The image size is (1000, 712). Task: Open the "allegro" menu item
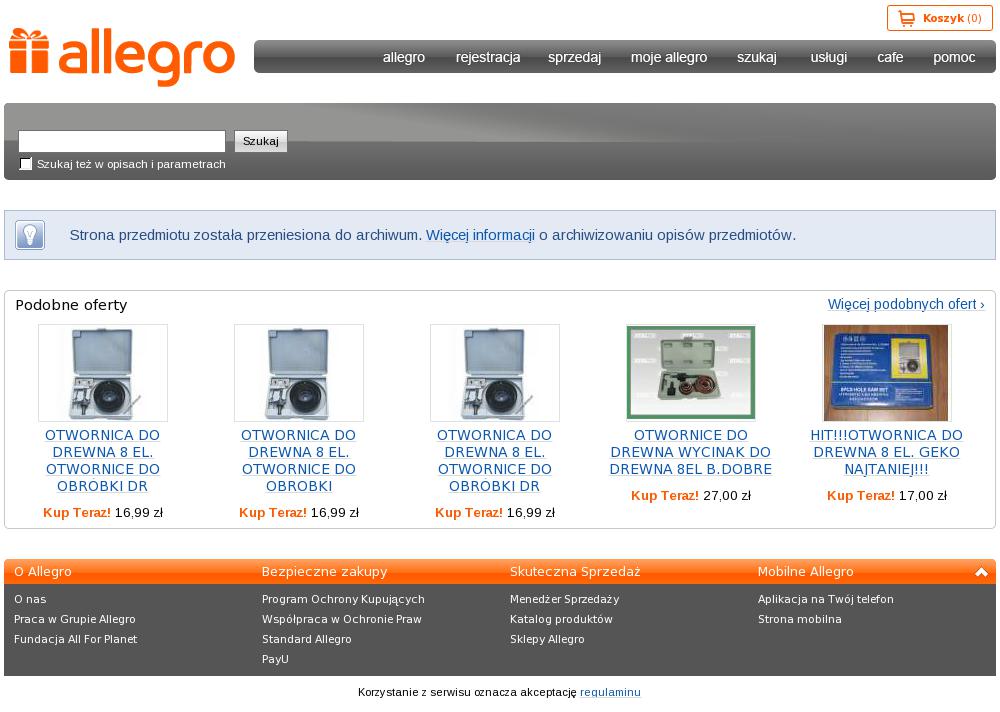point(404,57)
